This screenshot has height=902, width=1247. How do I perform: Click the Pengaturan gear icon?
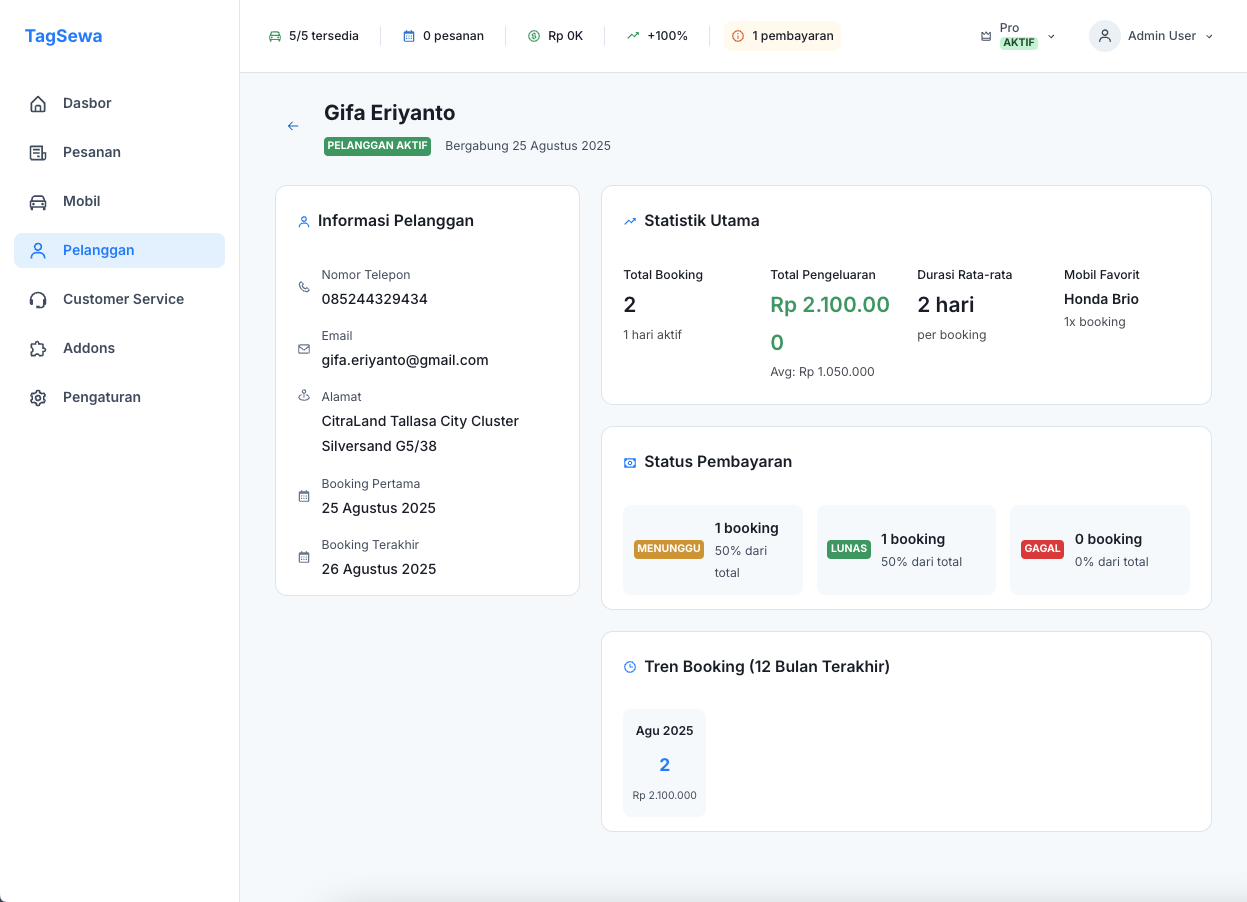pos(38,398)
